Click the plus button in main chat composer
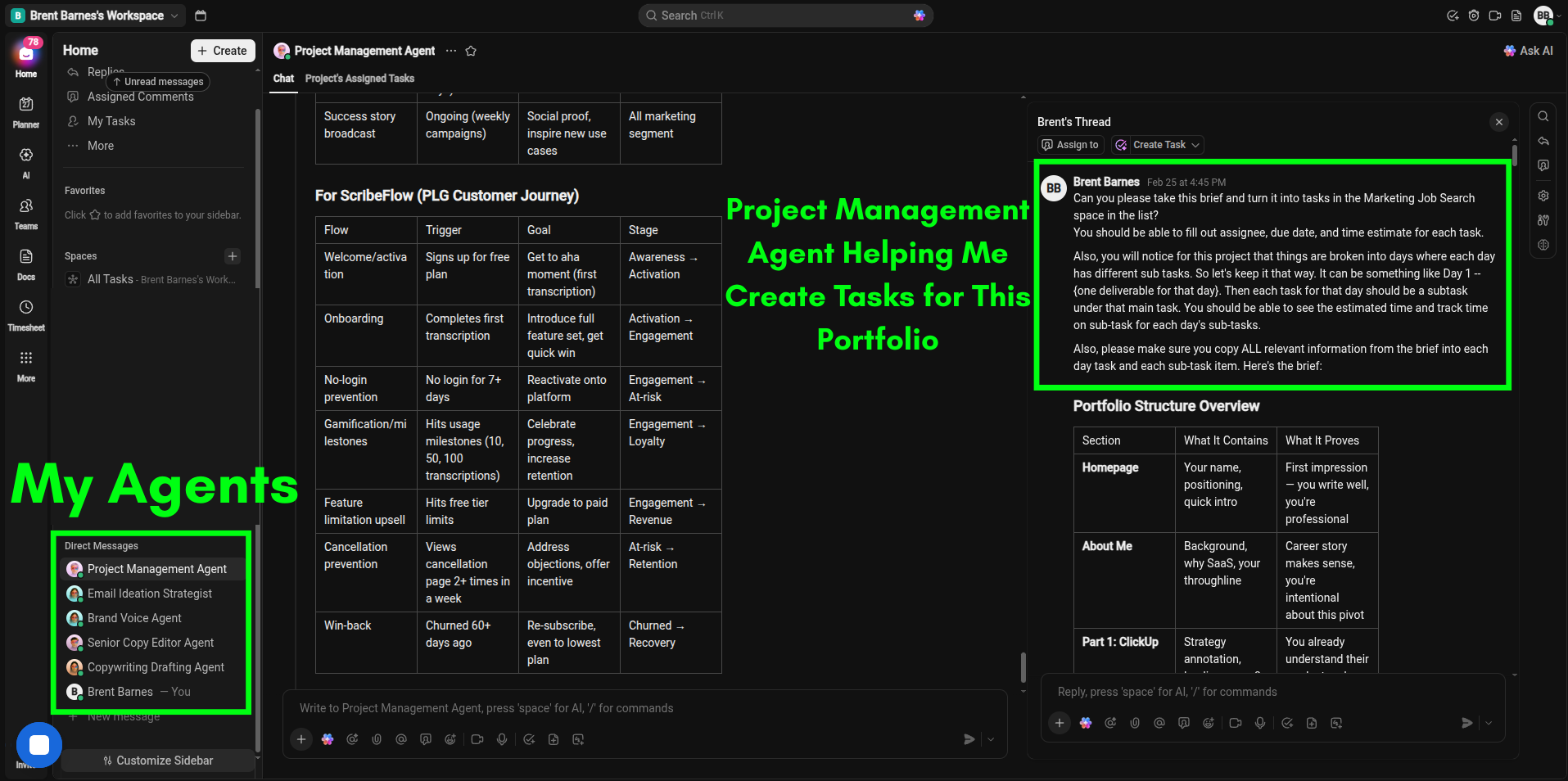The image size is (1568, 781). click(301, 739)
